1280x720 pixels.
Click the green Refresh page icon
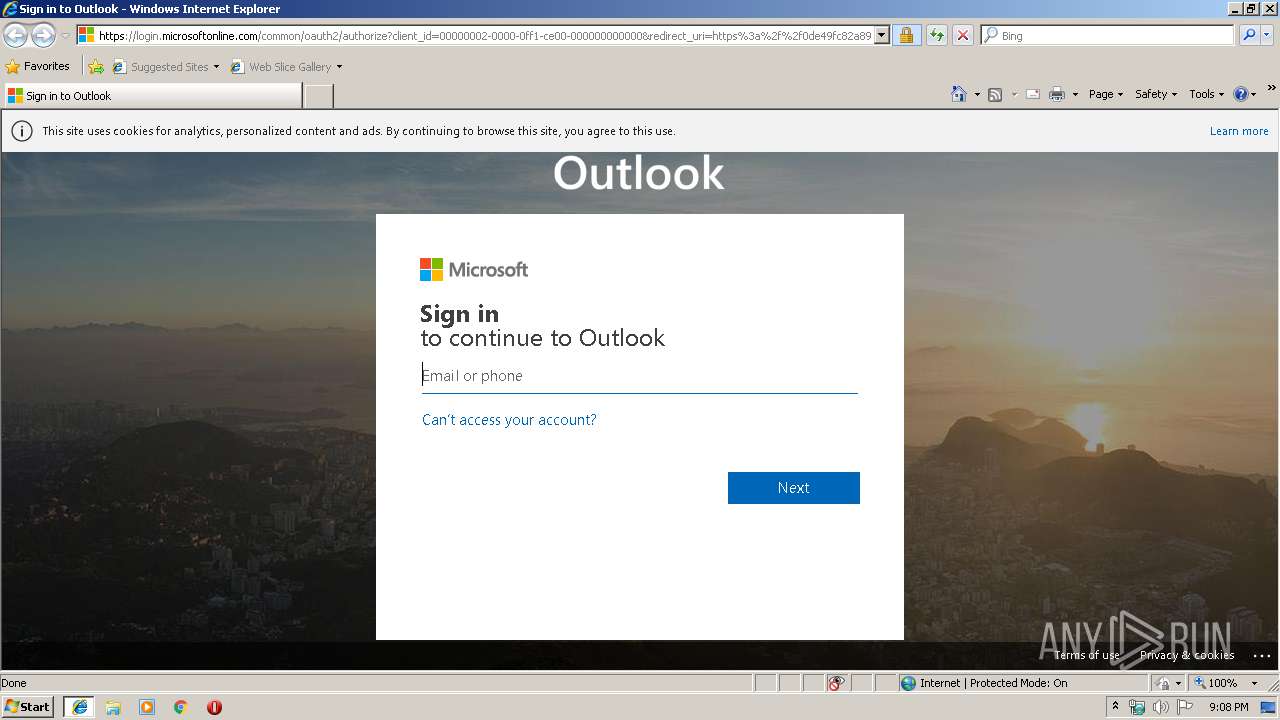[936, 35]
